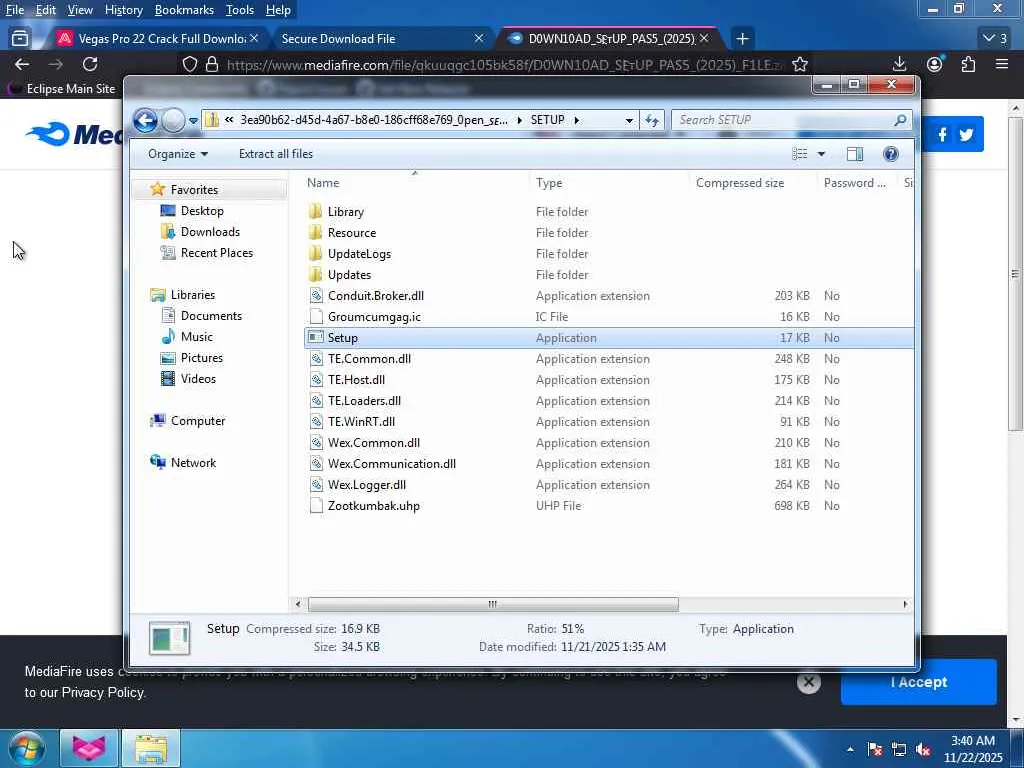The height and width of the screenshot is (768, 1024).
Task: Open the views dropdown arrow
Action: (822, 154)
